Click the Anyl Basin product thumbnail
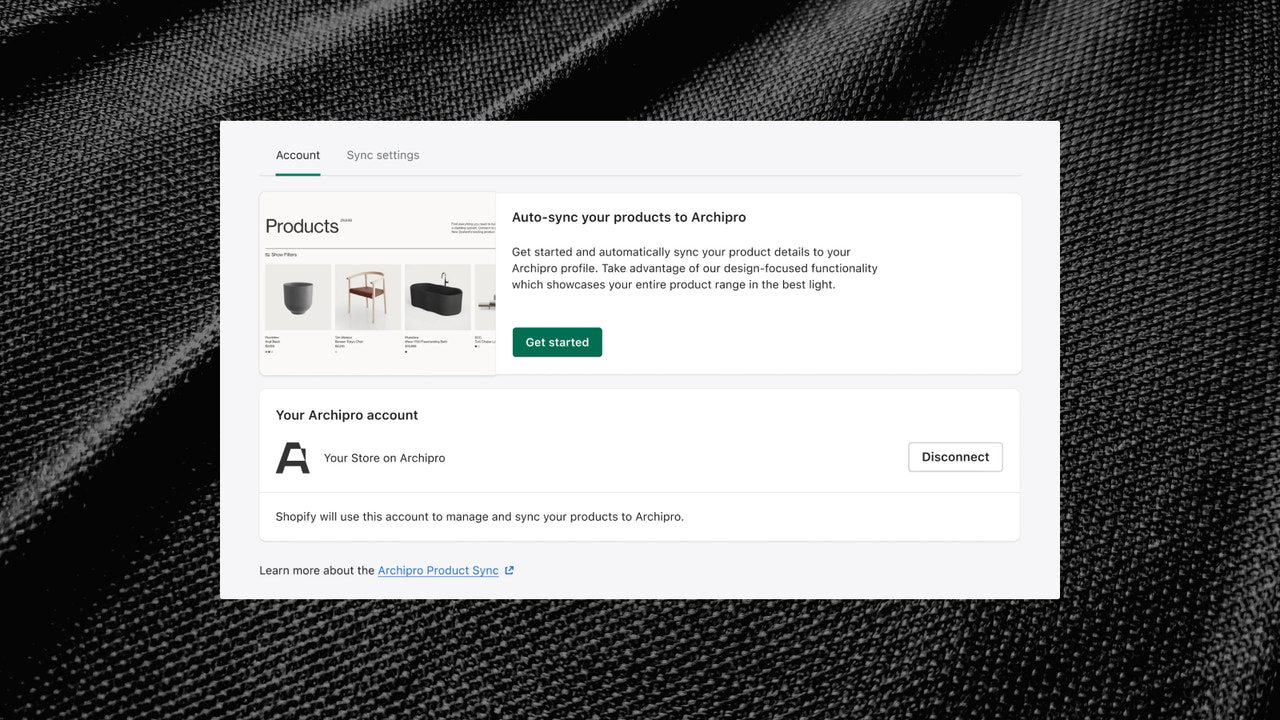 point(298,298)
